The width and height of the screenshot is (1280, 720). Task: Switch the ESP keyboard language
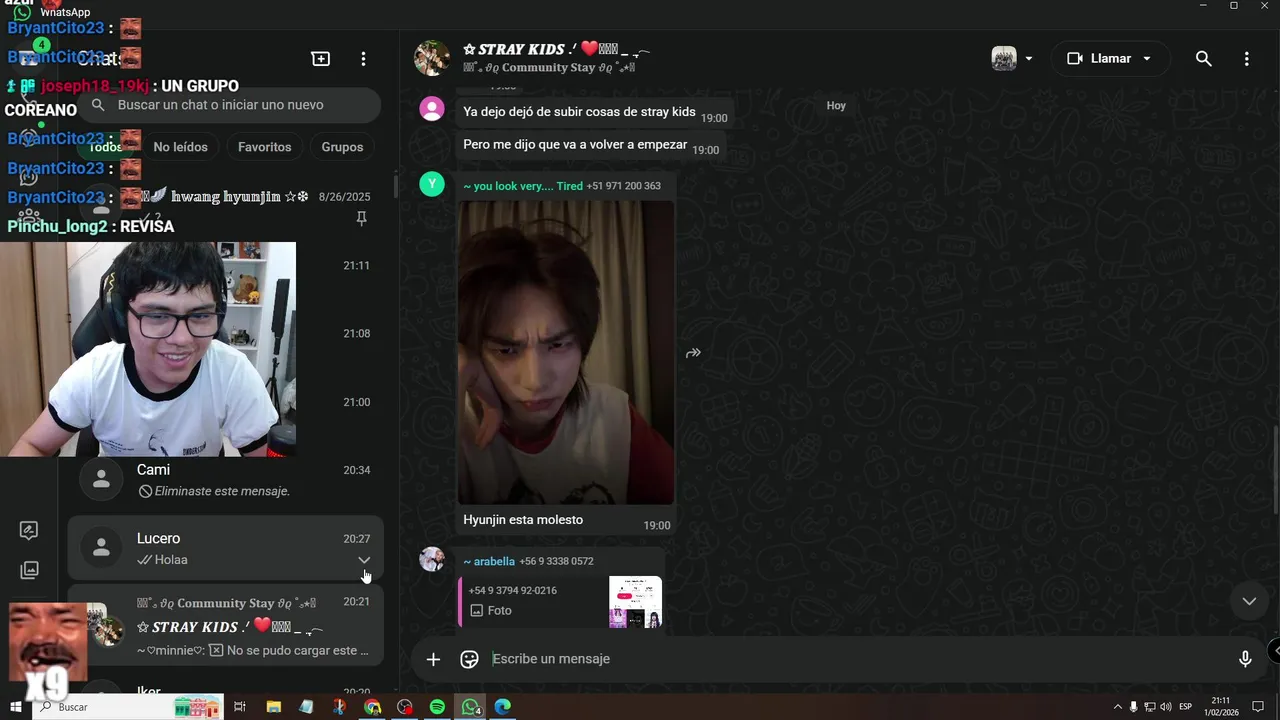tap(1186, 707)
